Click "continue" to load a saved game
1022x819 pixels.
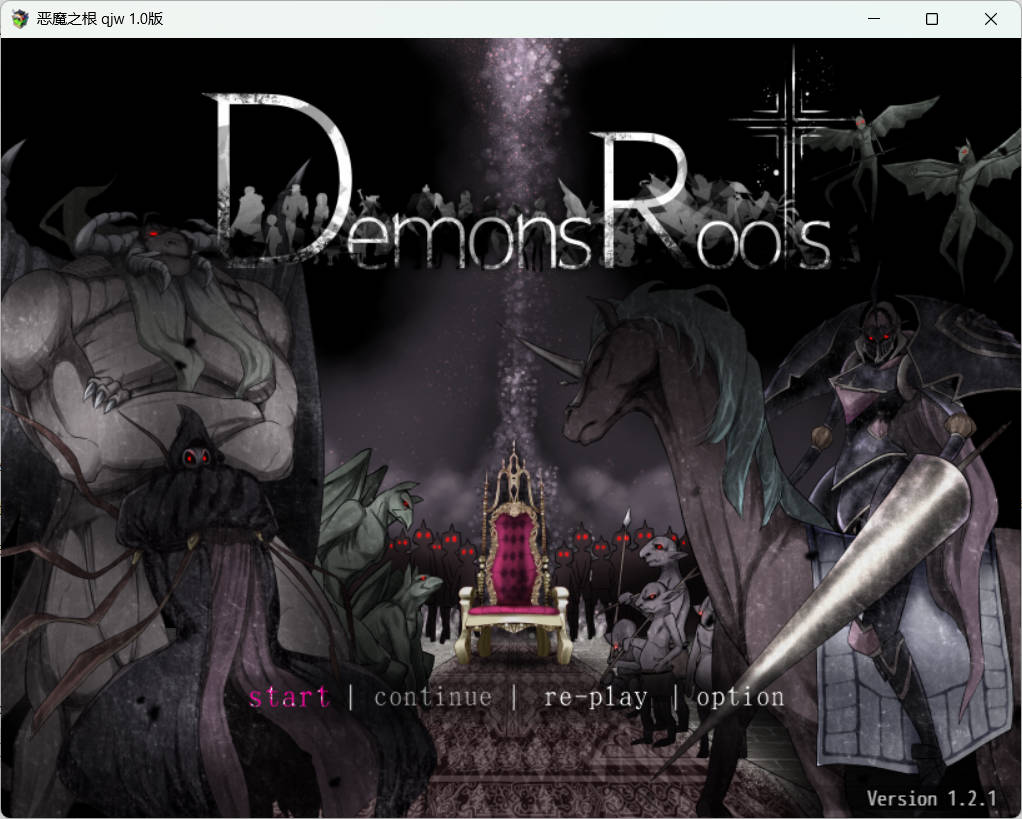click(x=432, y=697)
